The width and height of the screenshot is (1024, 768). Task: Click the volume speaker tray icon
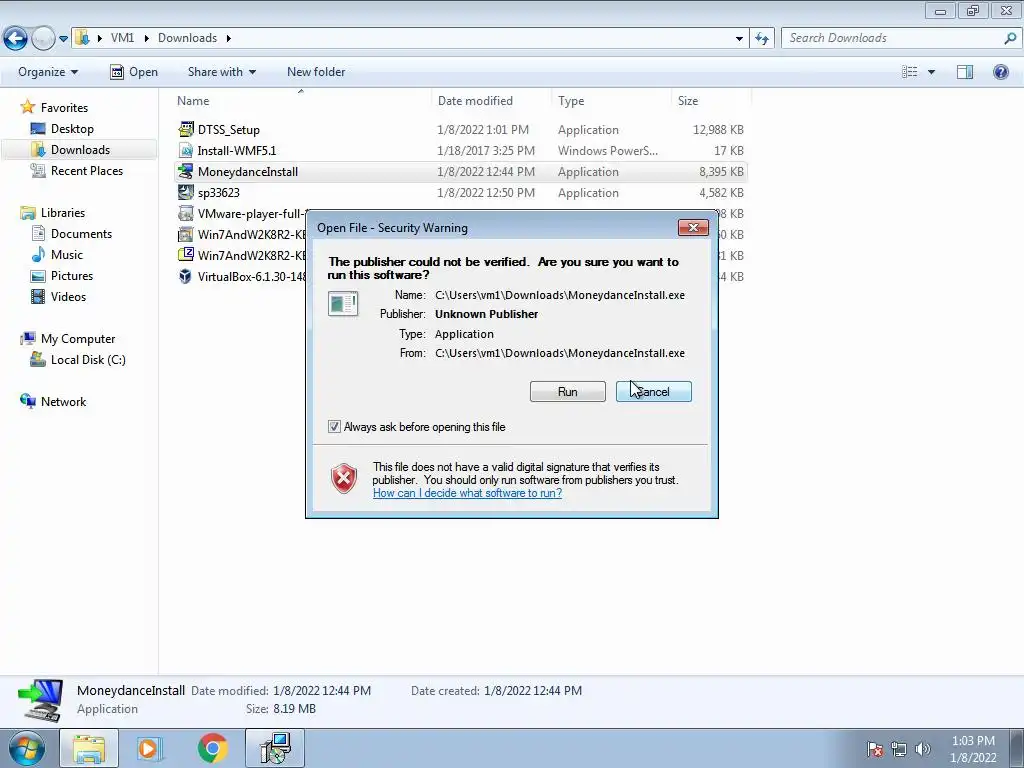923,749
